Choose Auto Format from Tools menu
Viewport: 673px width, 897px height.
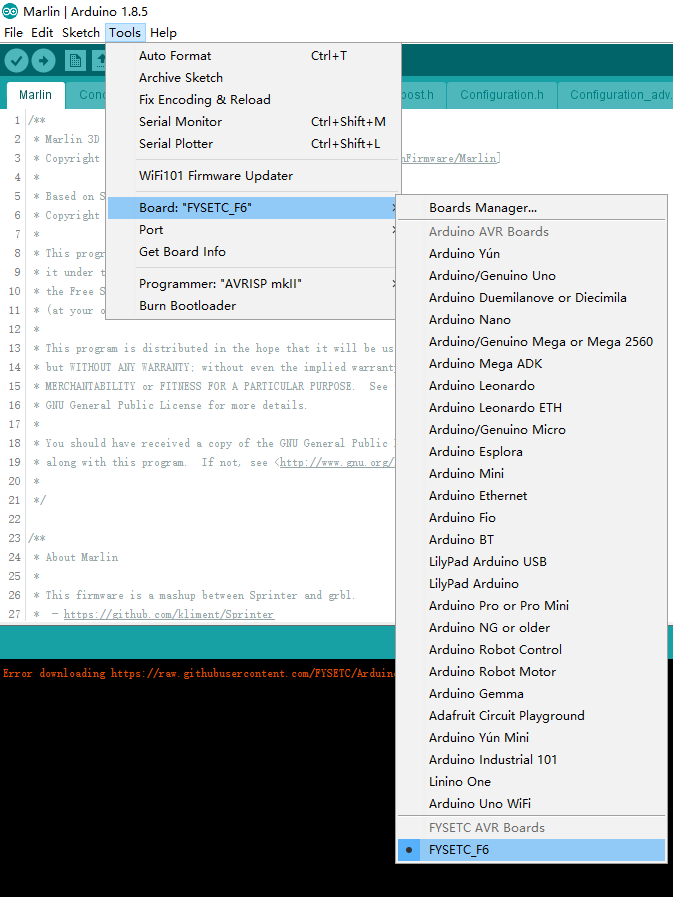pyautogui.click(x=254, y=55)
